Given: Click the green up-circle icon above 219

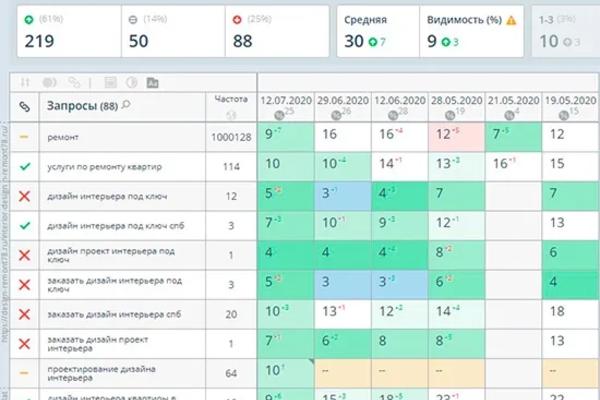Looking at the screenshot, I should [29, 20].
